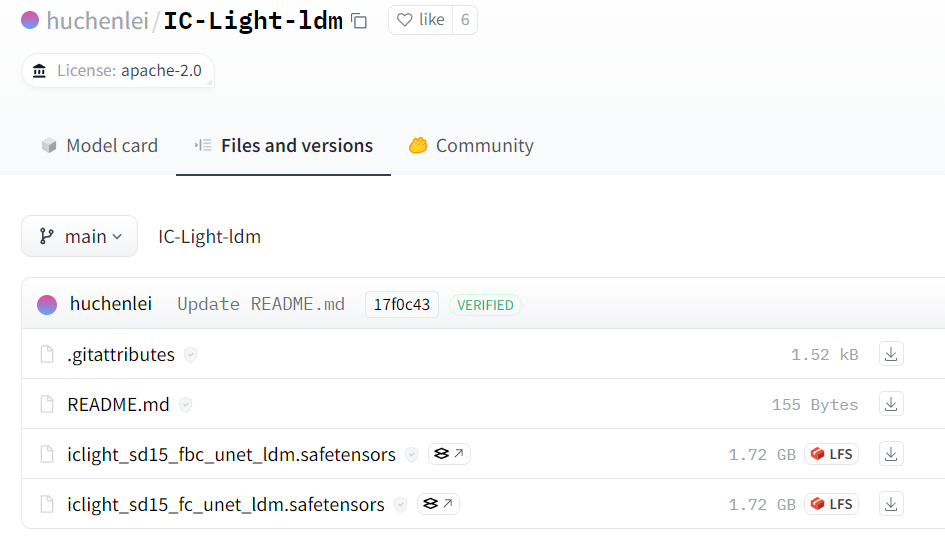This screenshot has width=945, height=542.
Task: Open commit hash 17f0c43
Action: point(402,304)
